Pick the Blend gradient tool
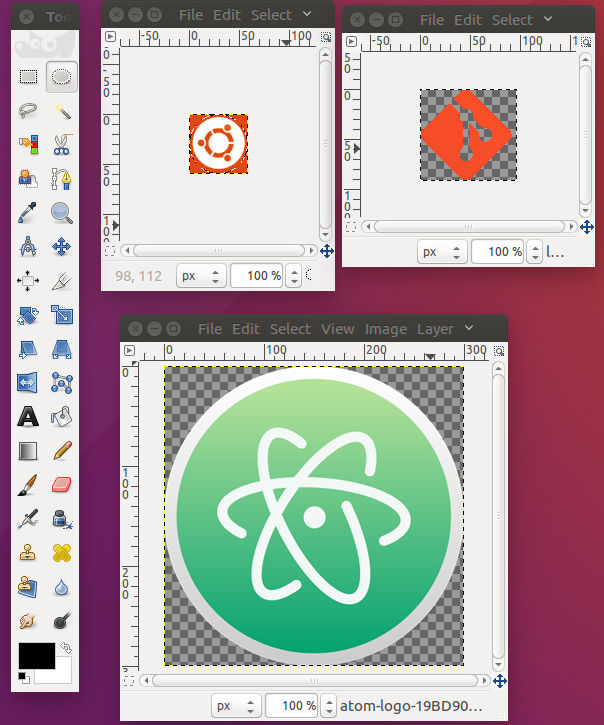The image size is (604, 725). click(28, 451)
